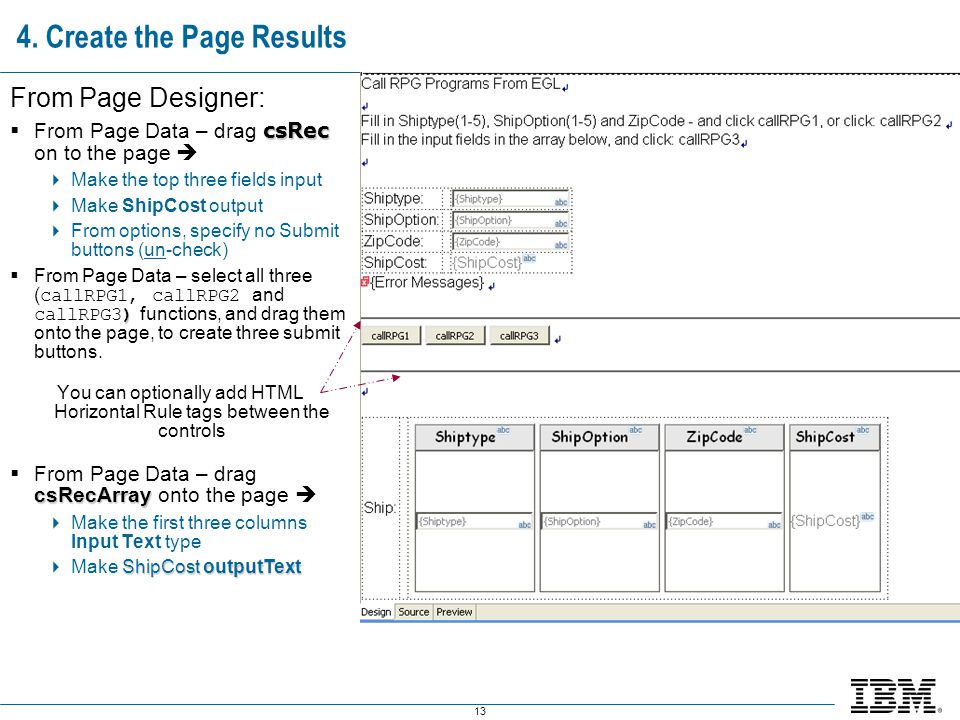Click the {Shiptype} input in table column
Image resolution: width=960 pixels, height=720 pixels.
tap(474, 522)
